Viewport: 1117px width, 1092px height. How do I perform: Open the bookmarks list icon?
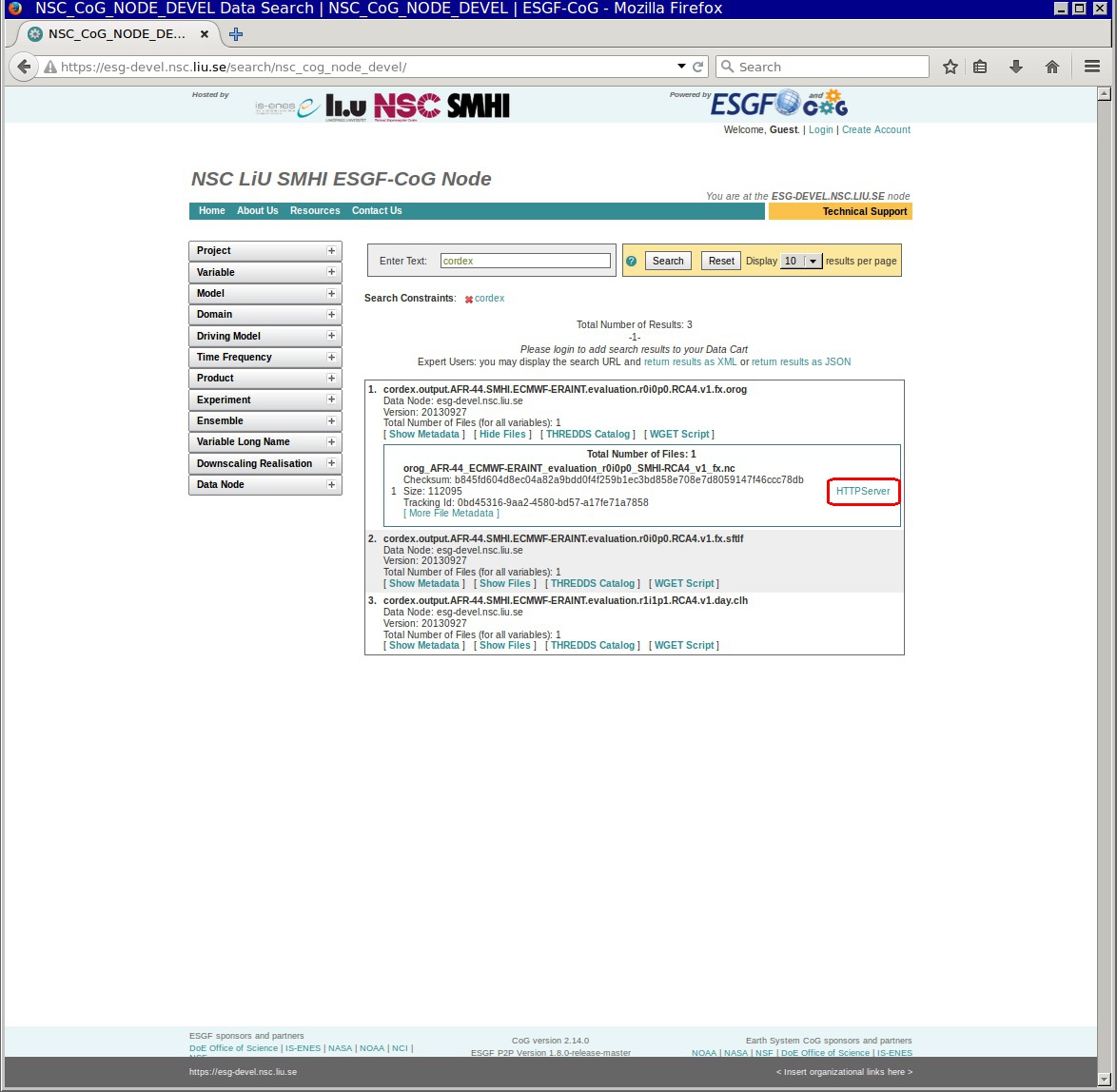click(980, 67)
